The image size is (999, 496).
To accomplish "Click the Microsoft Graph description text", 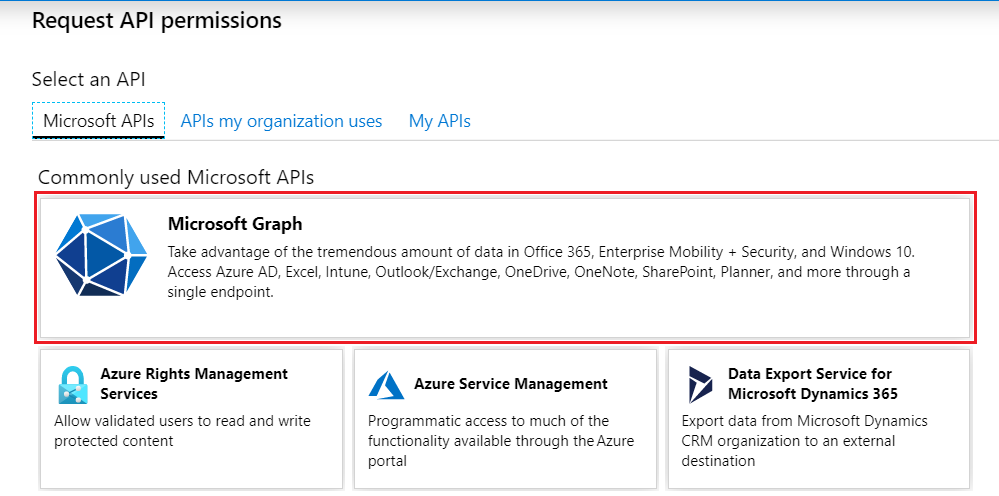I will pyautogui.click(x=540, y=272).
